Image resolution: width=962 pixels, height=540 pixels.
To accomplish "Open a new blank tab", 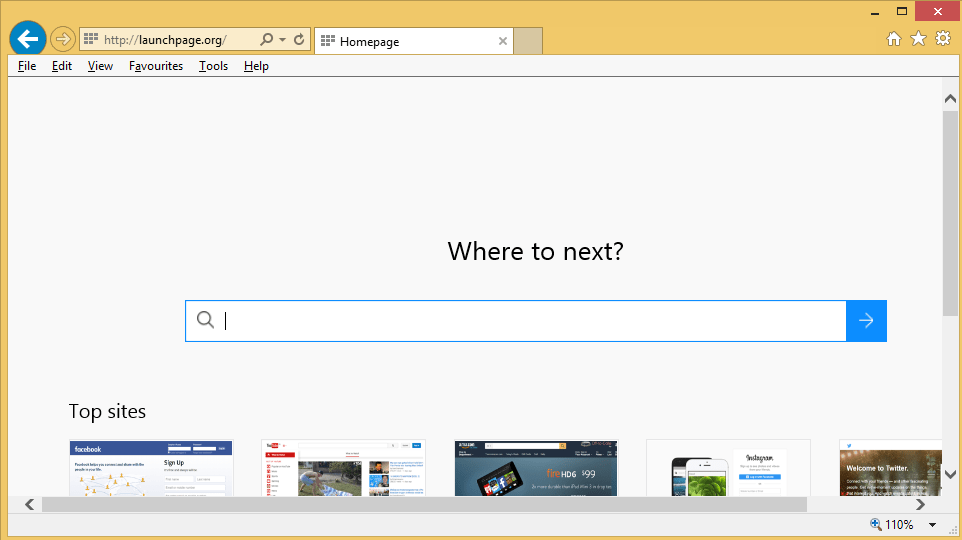I will pos(528,41).
